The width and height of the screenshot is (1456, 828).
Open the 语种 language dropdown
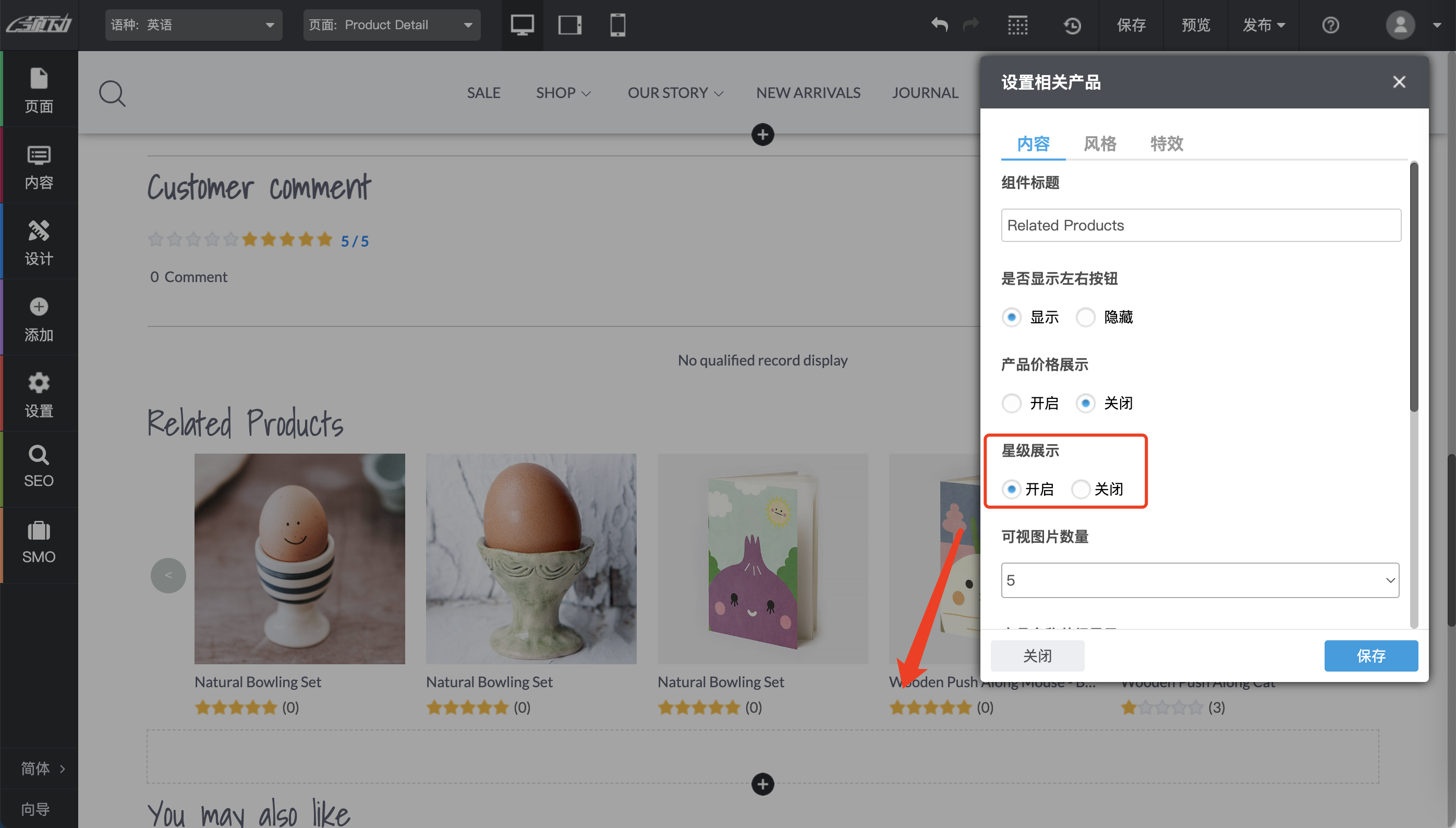tap(193, 25)
